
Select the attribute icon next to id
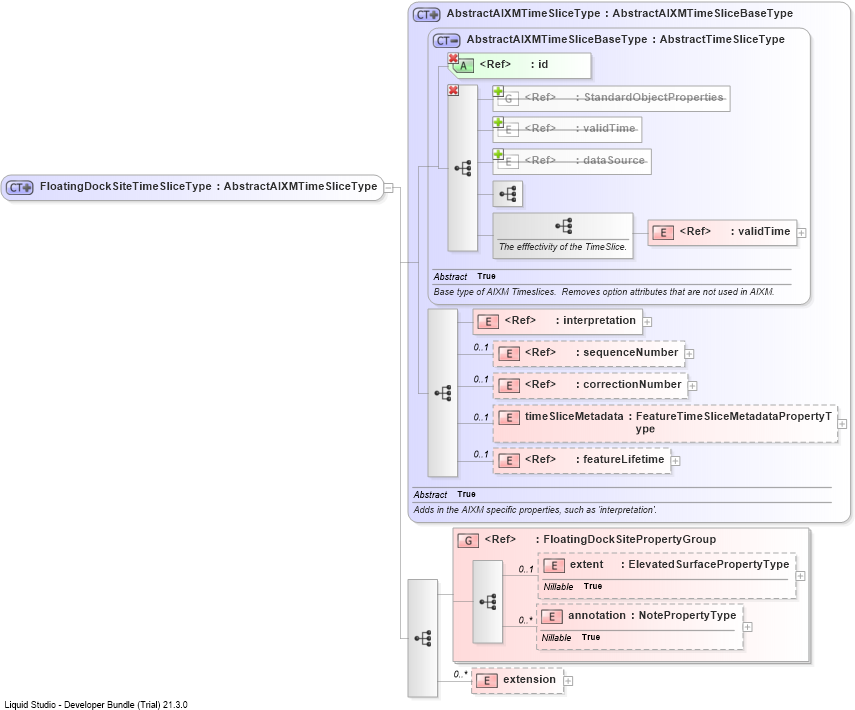click(463, 66)
